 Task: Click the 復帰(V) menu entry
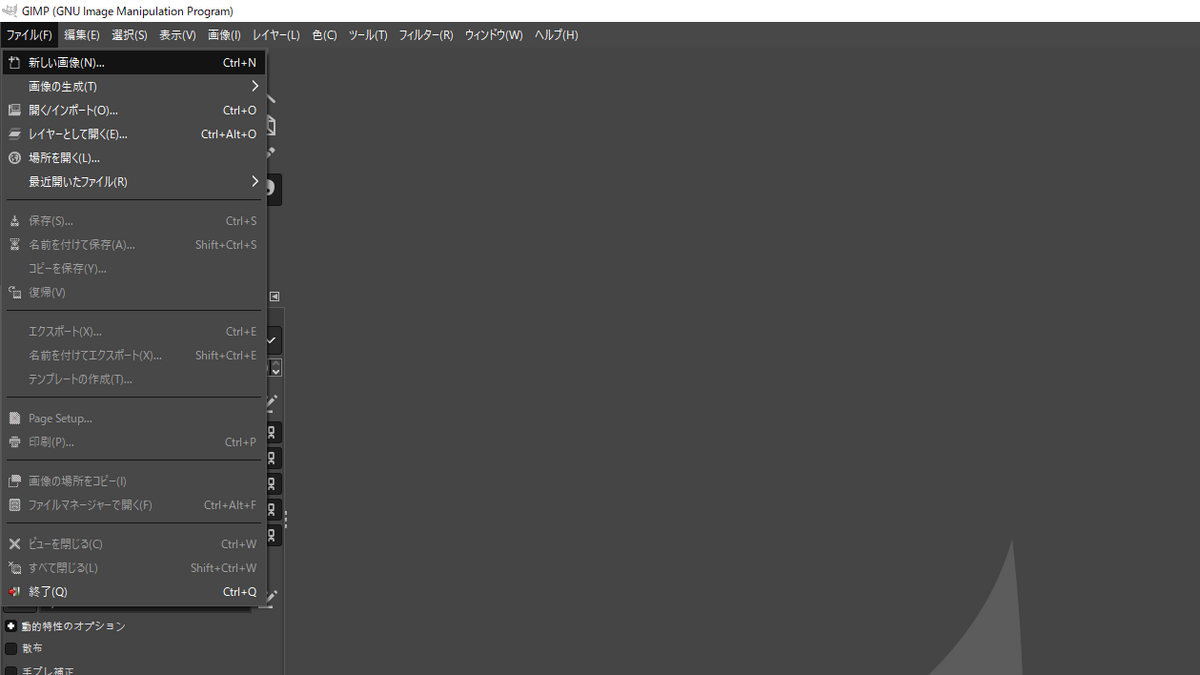[x=134, y=293]
